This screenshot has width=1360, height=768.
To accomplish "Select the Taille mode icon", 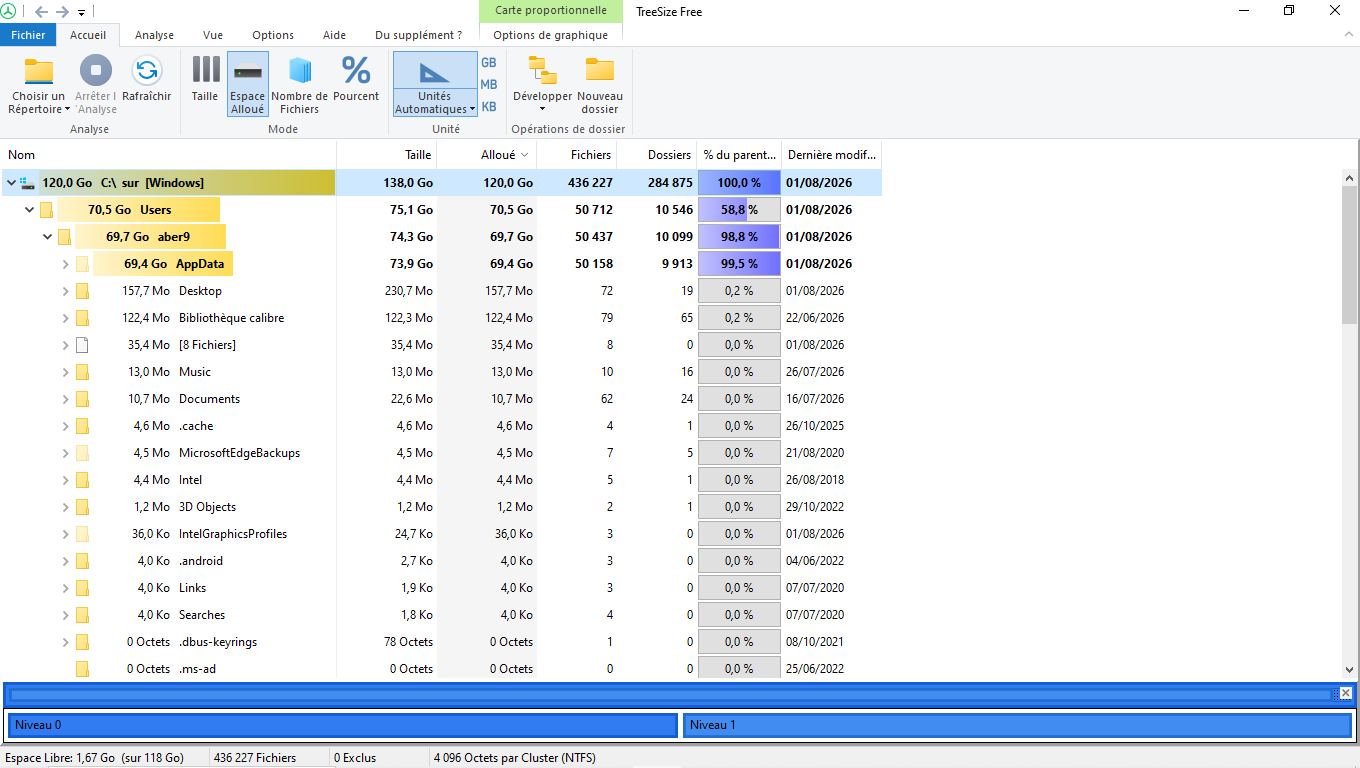I will coord(205,70).
